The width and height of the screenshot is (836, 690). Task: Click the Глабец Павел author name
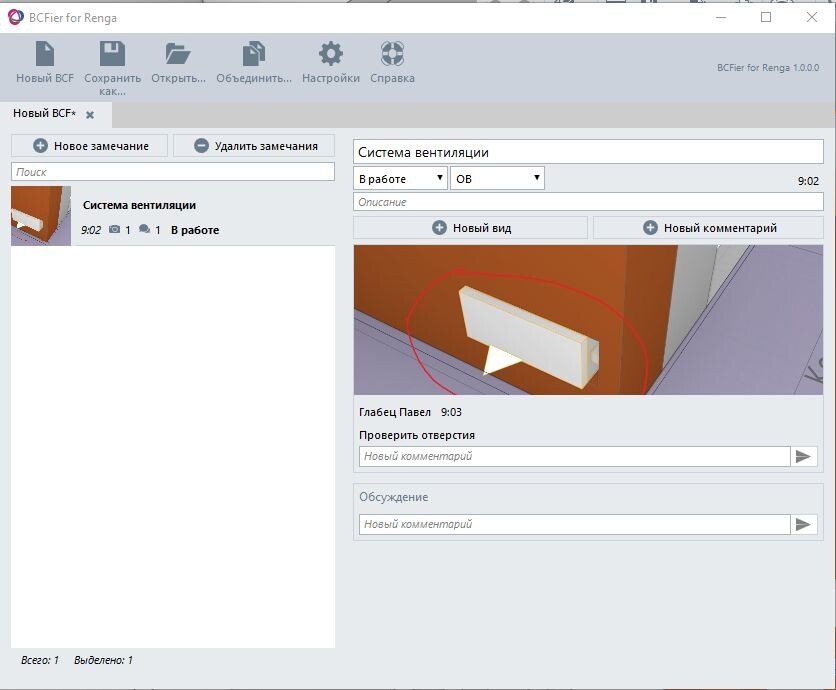395,412
